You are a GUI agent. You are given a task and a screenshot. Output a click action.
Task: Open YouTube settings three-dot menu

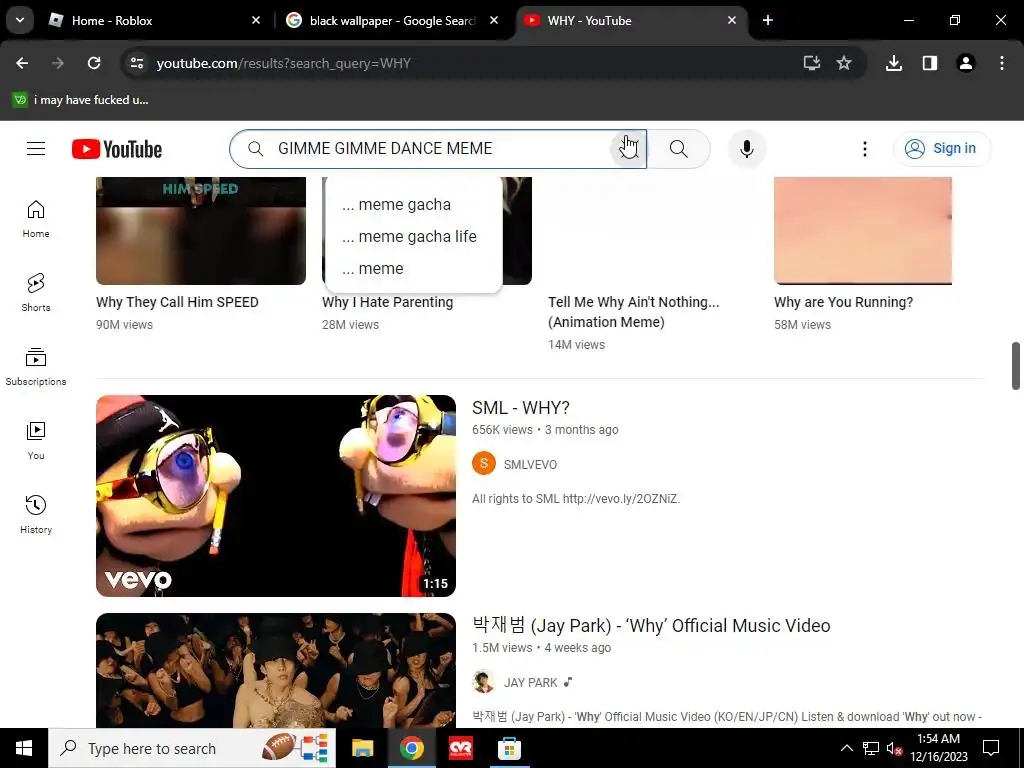[x=865, y=149]
